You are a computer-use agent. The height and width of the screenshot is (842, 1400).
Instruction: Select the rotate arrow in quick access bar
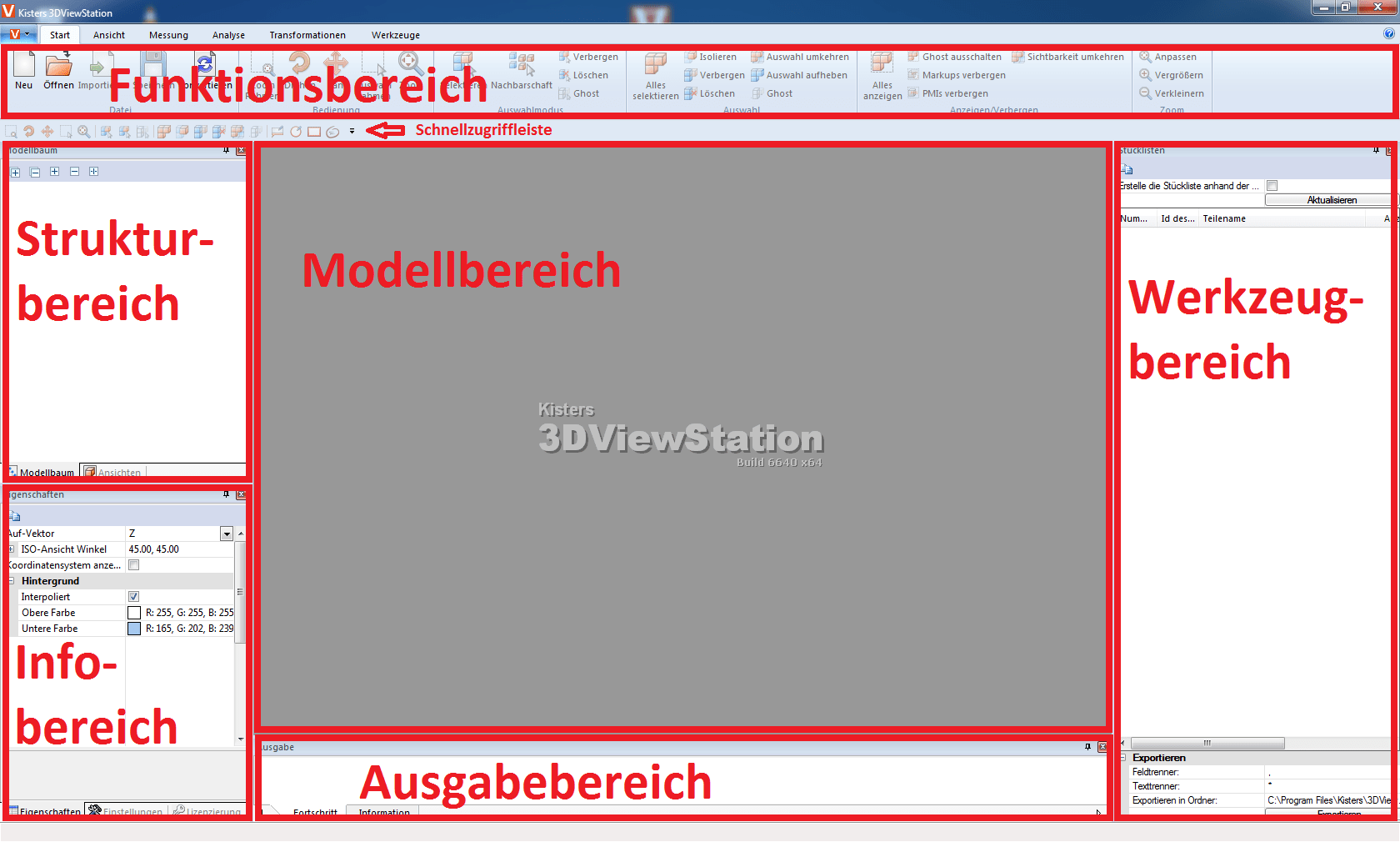click(29, 132)
